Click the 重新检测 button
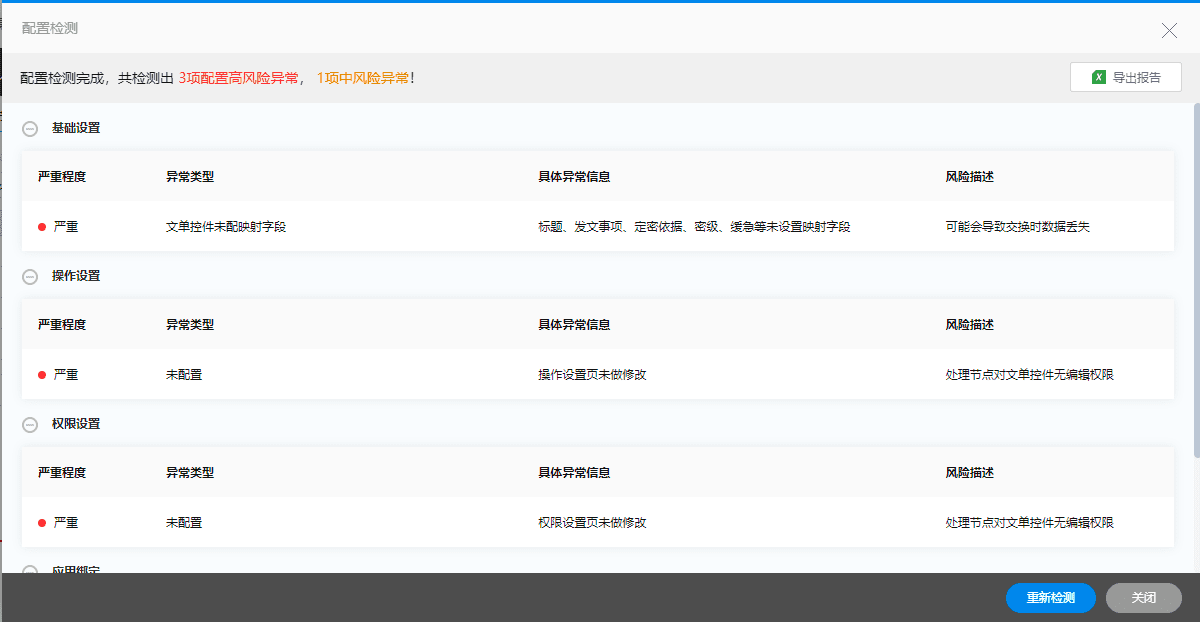The height and width of the screenshot is (622, 1200). (x=1051, y=598)
